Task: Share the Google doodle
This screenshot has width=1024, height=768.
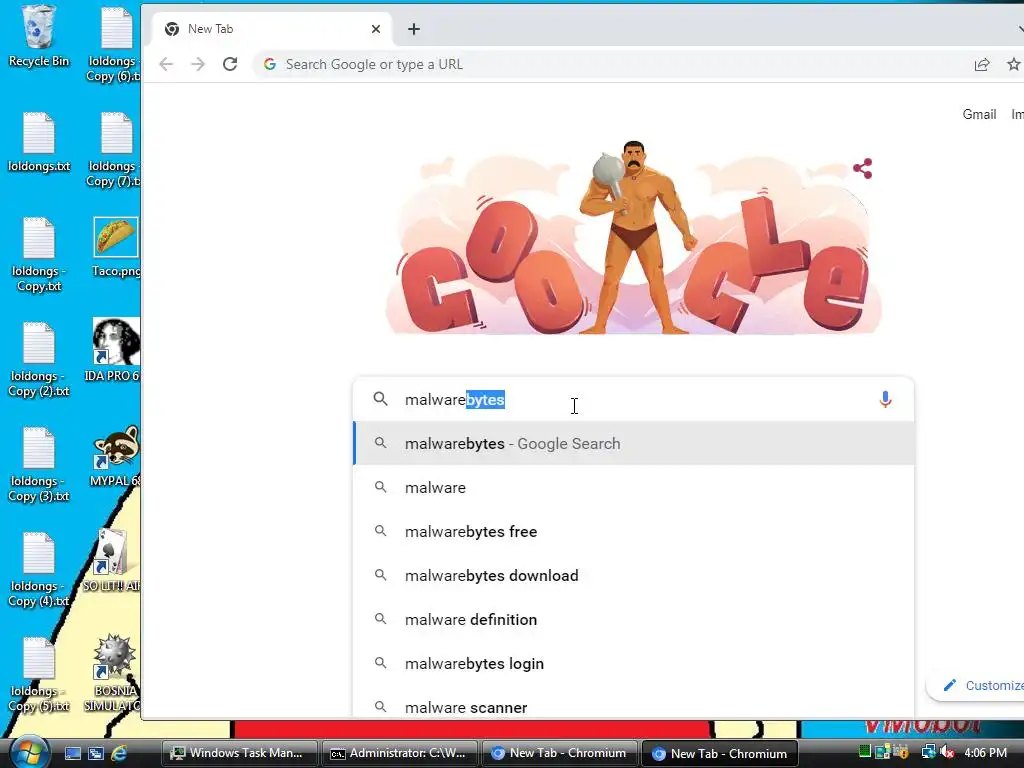Action: coord(863,168)
